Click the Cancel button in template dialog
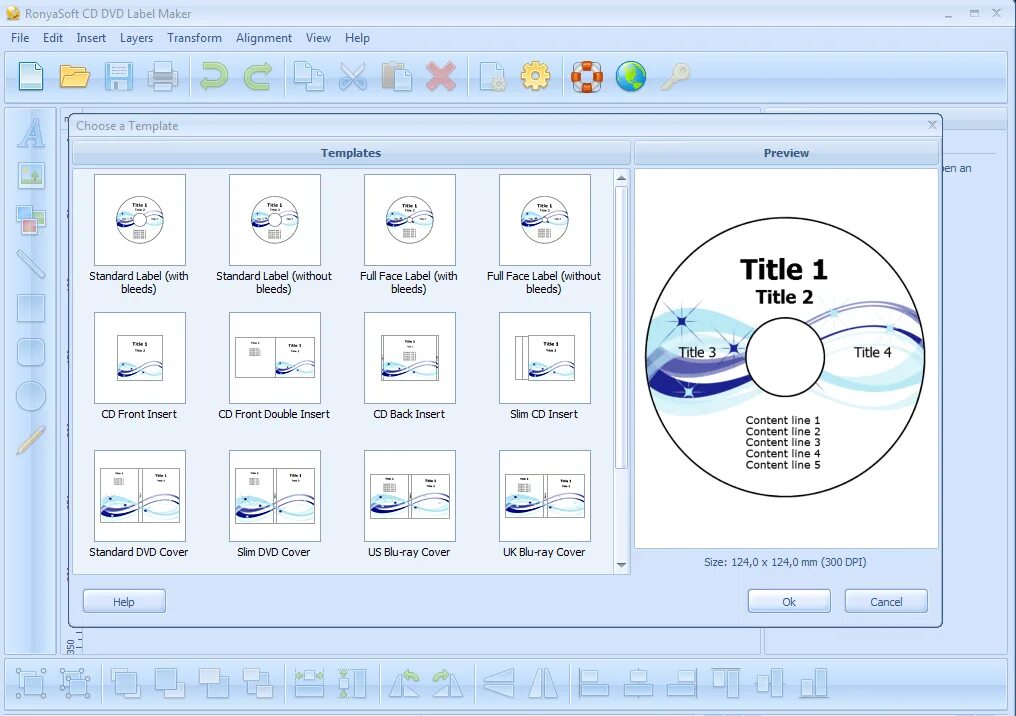Image resolution: width=1016 pixels, height=716 pixels. (x=886, y=601)
